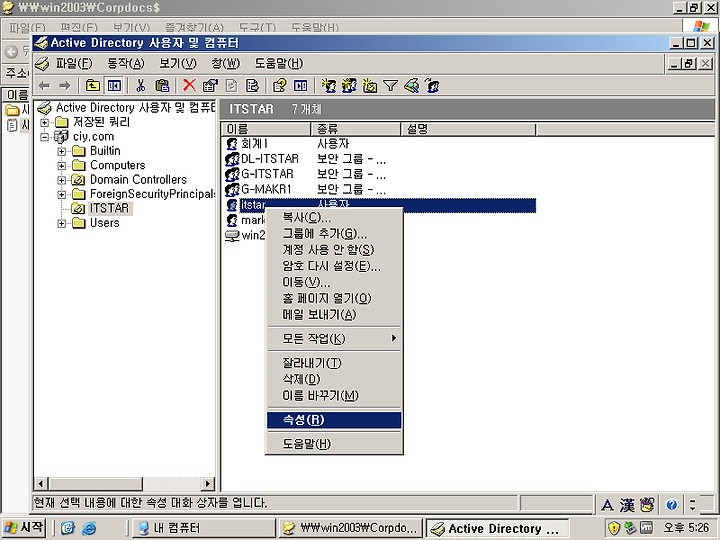The width and height of the screenshot is (720, 540).
Task: Click the Forward arrow in the AD toolbar
Action: (x=65, y=85)
